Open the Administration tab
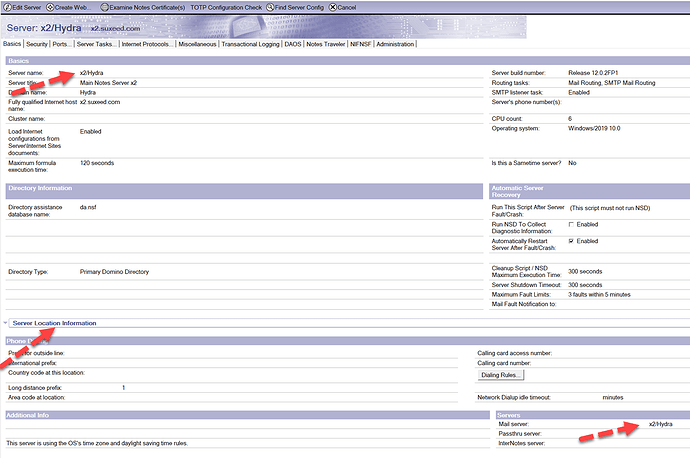The width and height of the screenshot is (690, 458). (395, 44)
